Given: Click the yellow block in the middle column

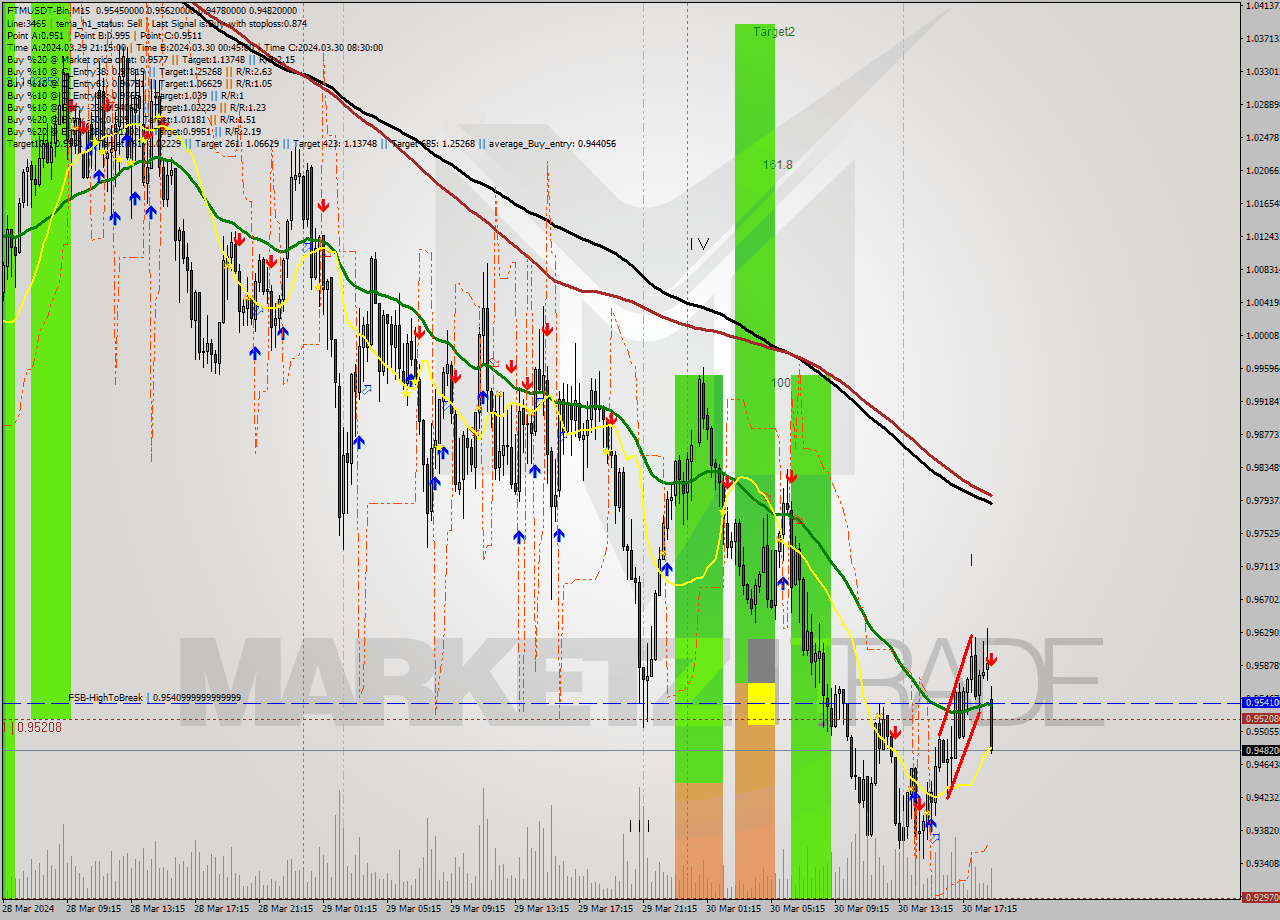Looking at the screenshot, I should [761, 704].
